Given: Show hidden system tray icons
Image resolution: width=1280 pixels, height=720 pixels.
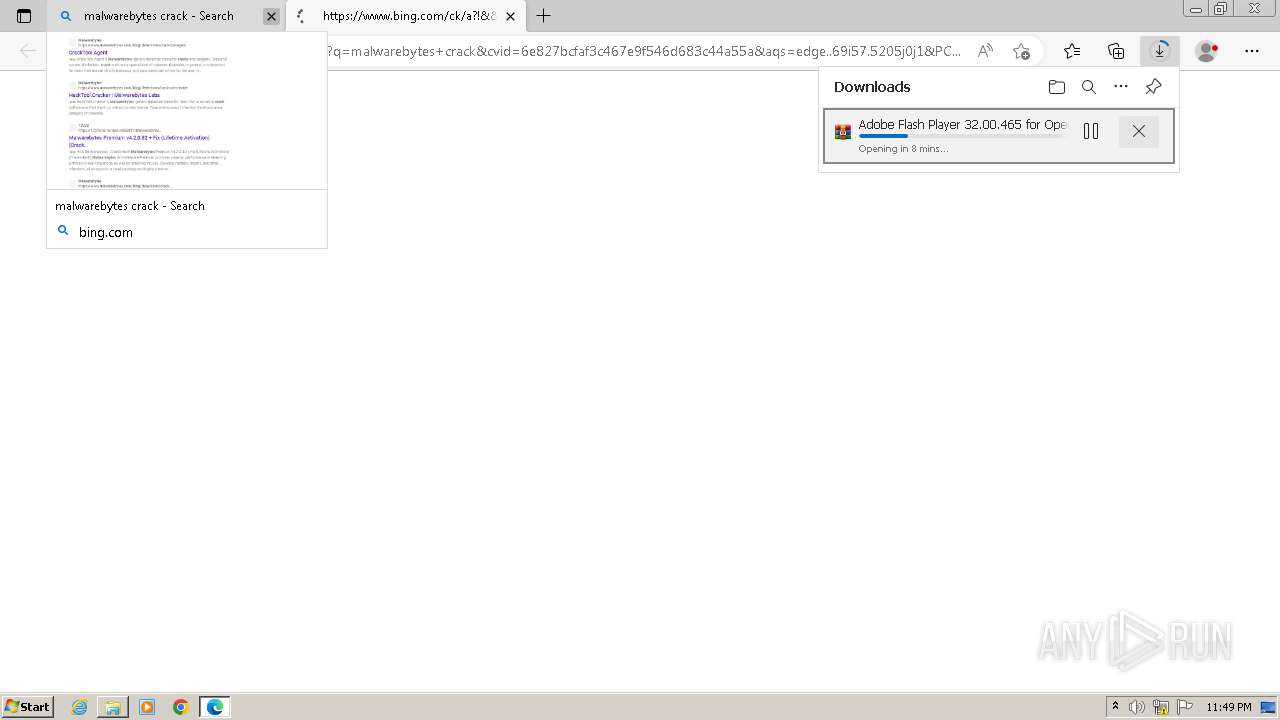Looking at the screenshot, I should [1116, 707].
